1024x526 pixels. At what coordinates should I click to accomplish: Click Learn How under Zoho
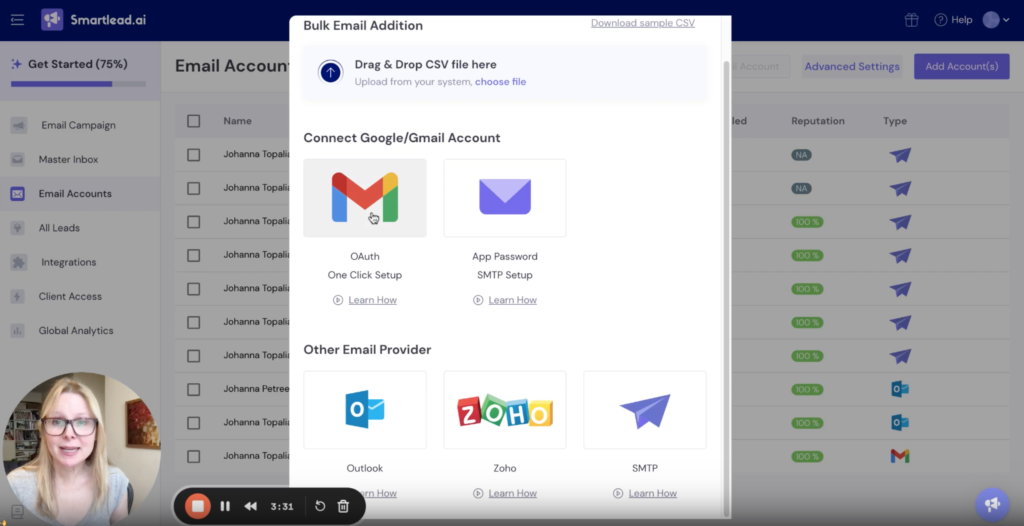(x=513, y=493)
